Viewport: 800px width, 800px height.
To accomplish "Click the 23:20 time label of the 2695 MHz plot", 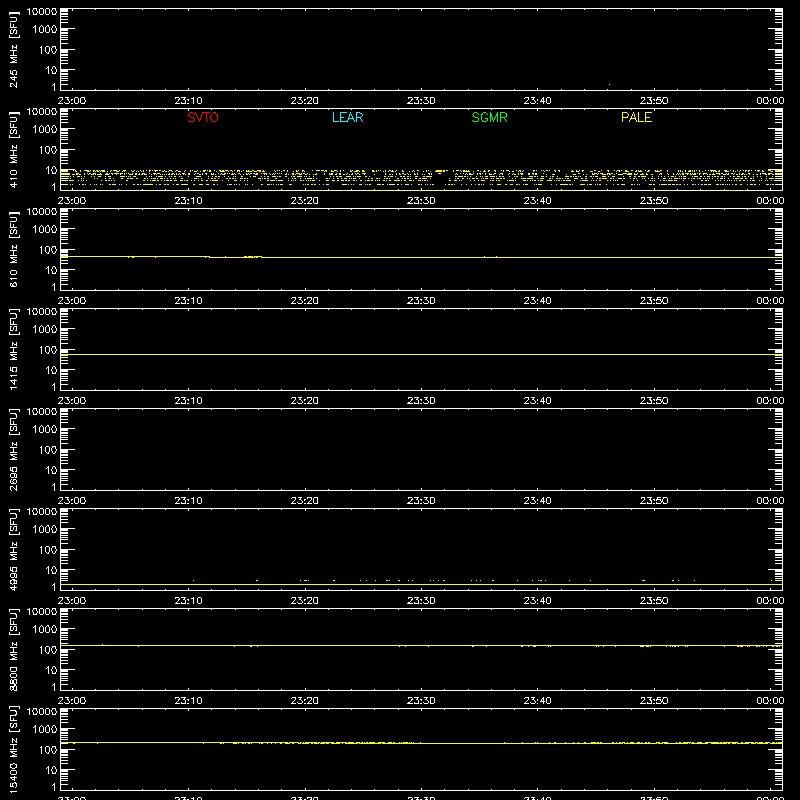I will tap(305, 501).
